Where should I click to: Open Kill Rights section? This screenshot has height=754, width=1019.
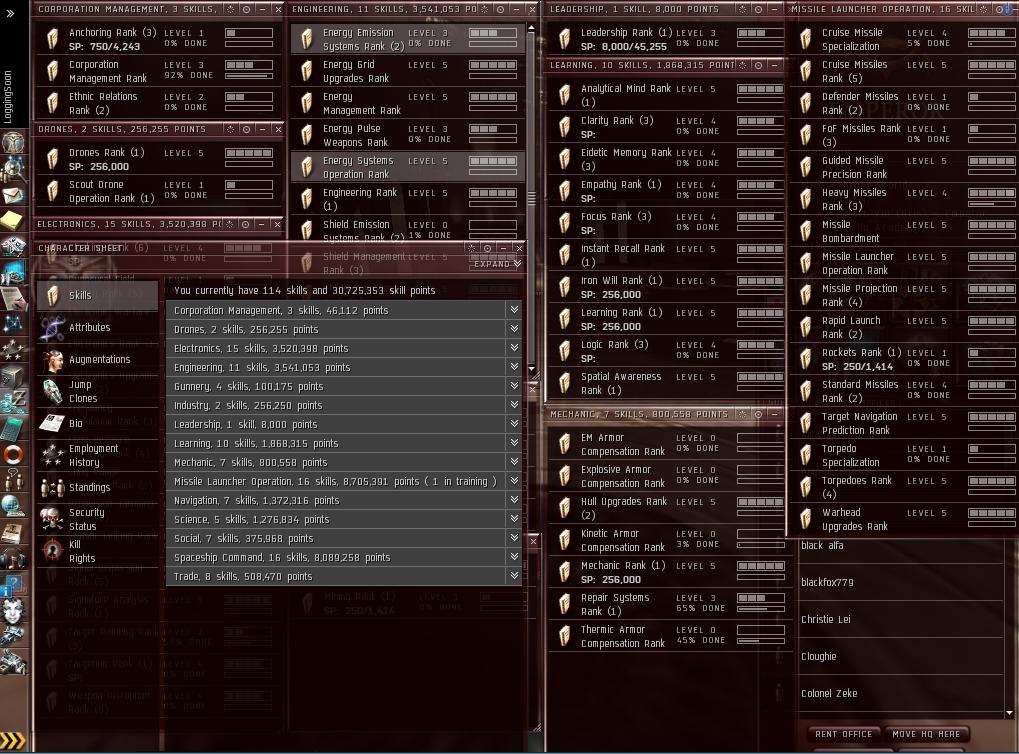(x=97, y=551)
